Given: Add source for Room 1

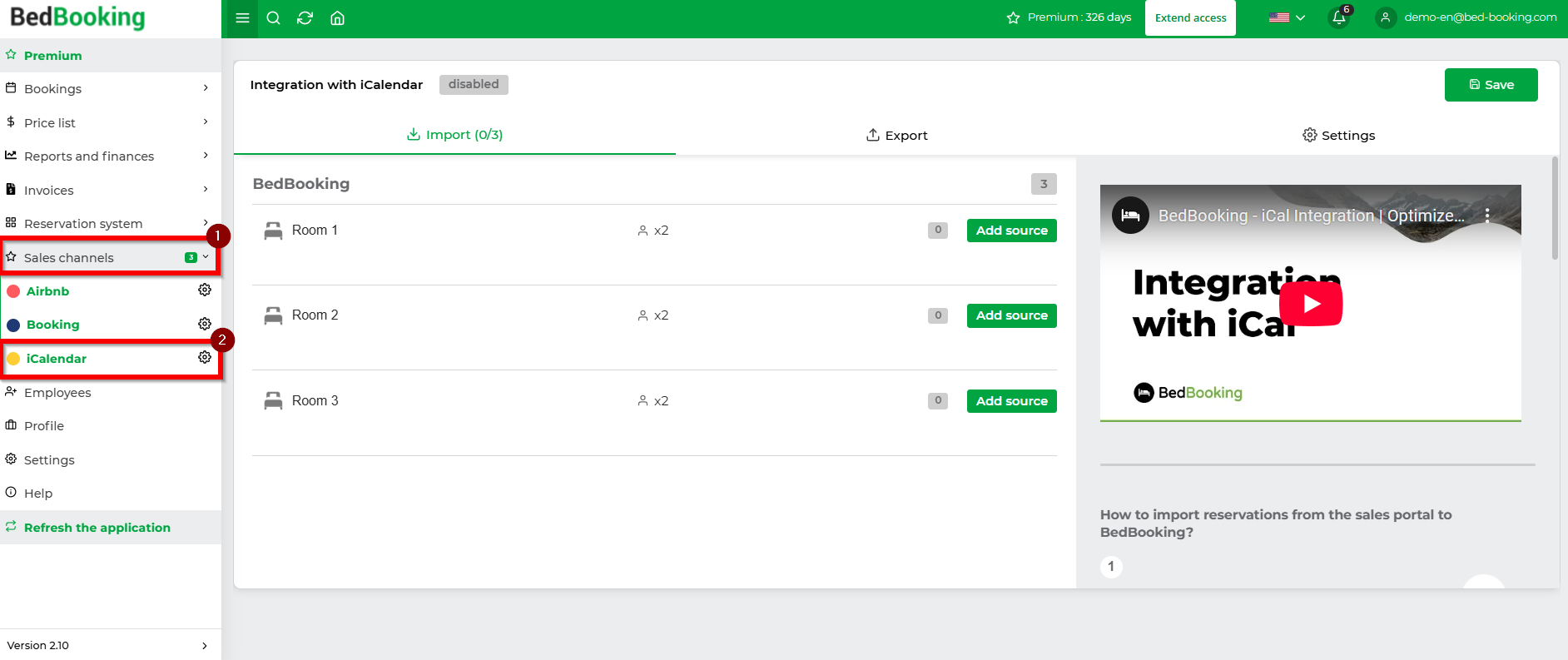Looking at the screenshot, I should (x=1011, y=231).
